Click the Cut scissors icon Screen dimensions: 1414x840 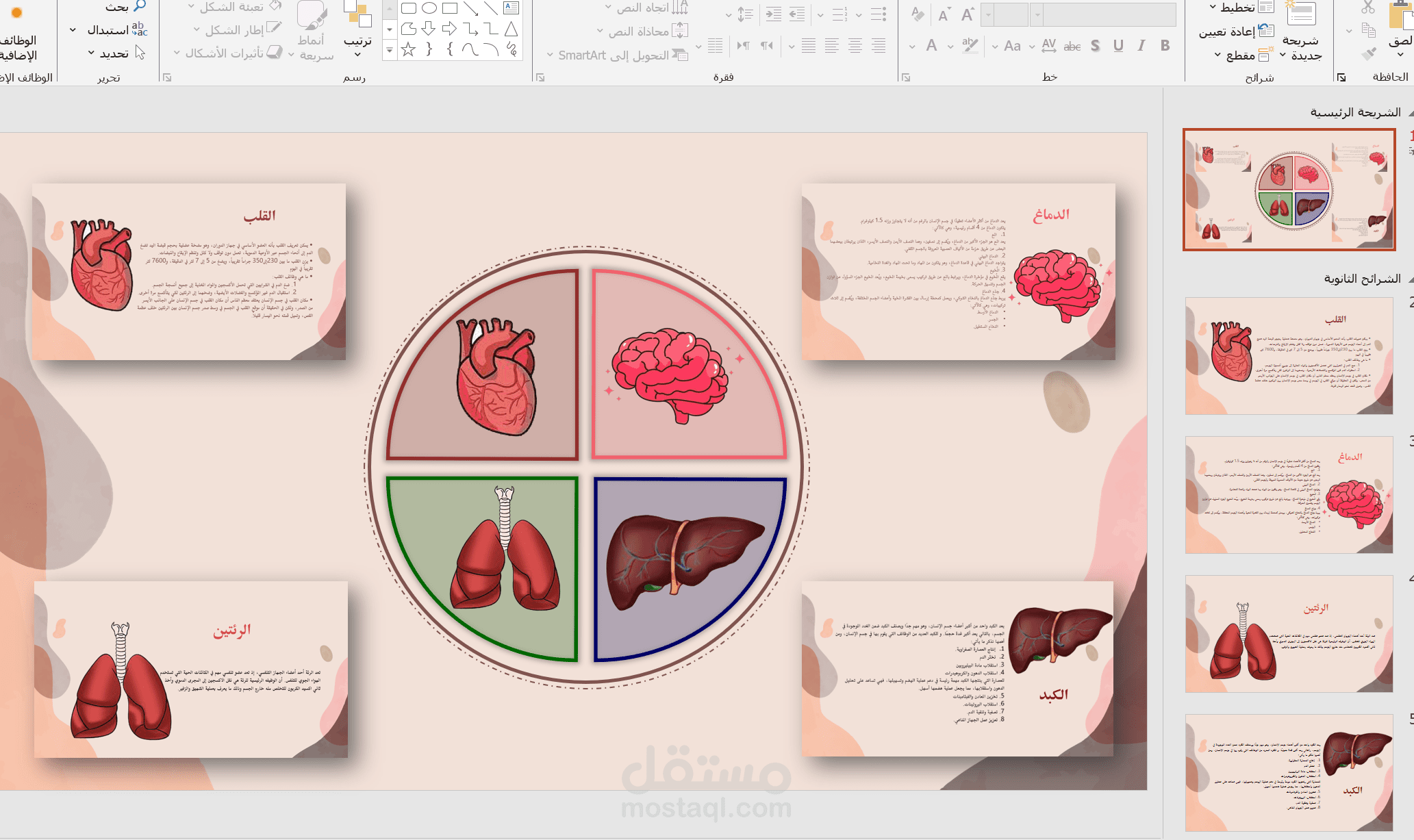click(x=1367, y=8)
